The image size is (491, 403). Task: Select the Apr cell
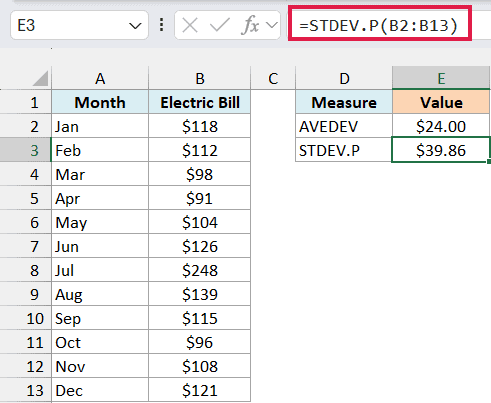click(x=100, y=198)
